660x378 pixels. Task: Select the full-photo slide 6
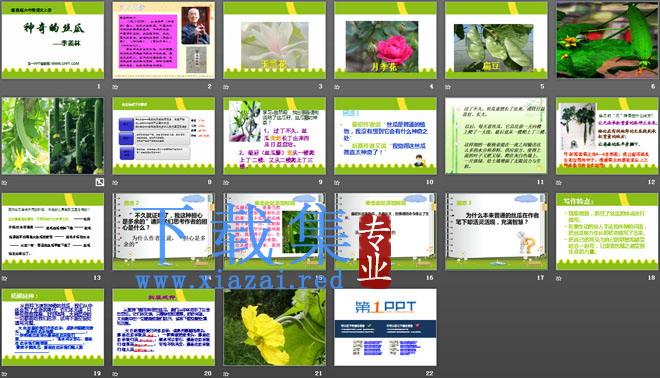607,40
